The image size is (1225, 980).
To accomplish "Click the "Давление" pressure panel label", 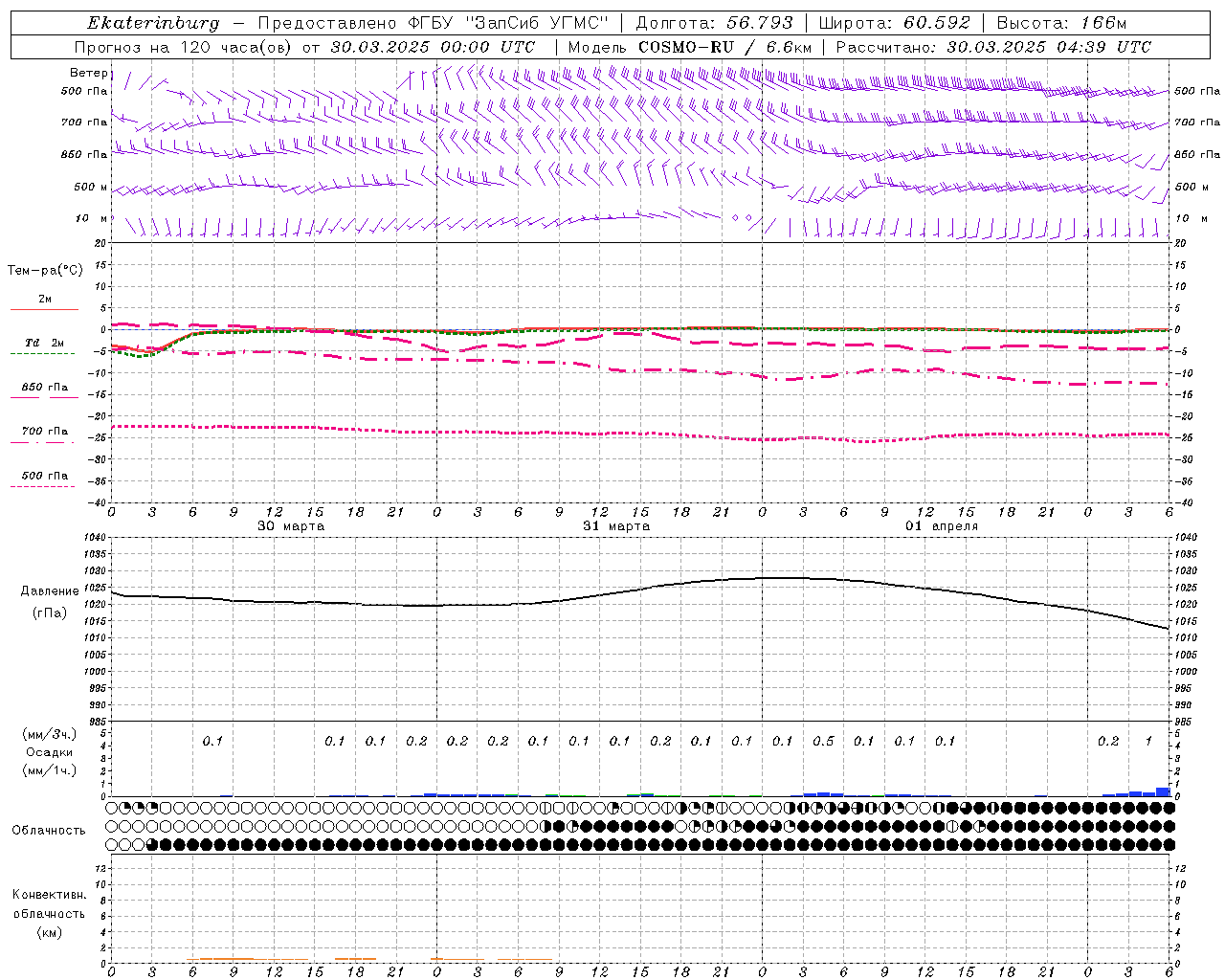I will (x=50, y=591).
